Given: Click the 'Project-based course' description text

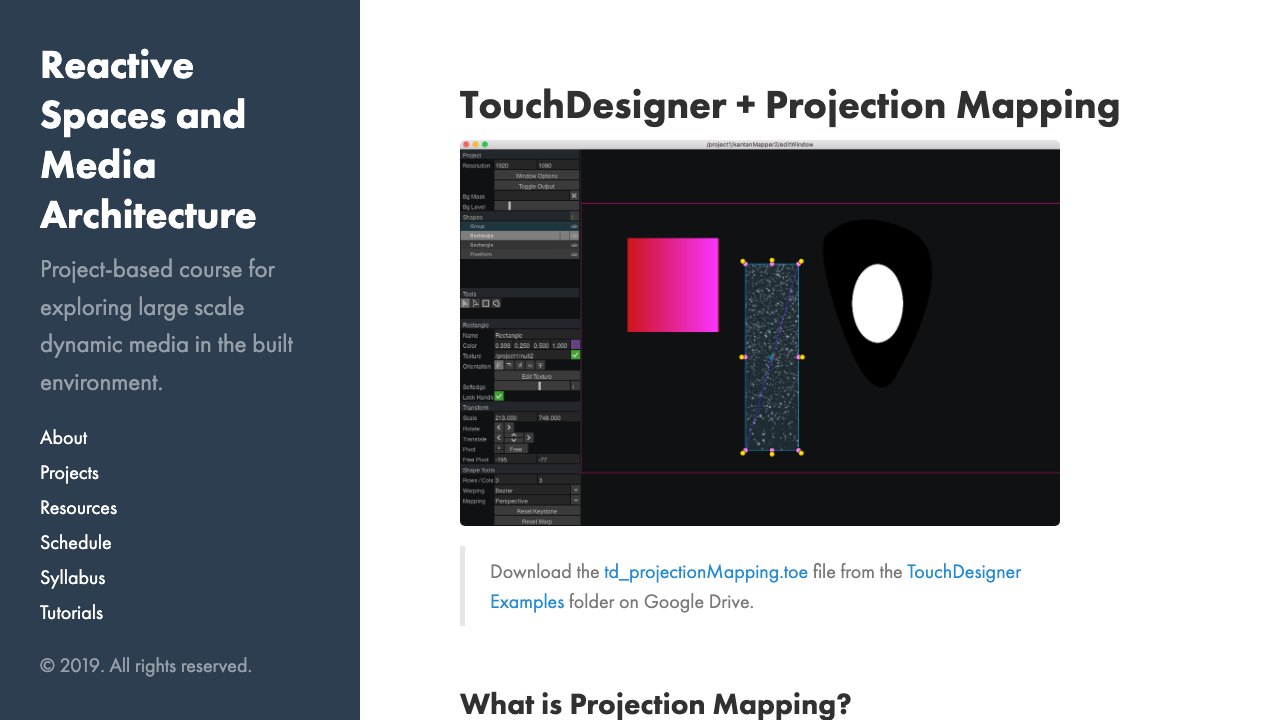Looking at the screenshot, I should coord(167,326).
